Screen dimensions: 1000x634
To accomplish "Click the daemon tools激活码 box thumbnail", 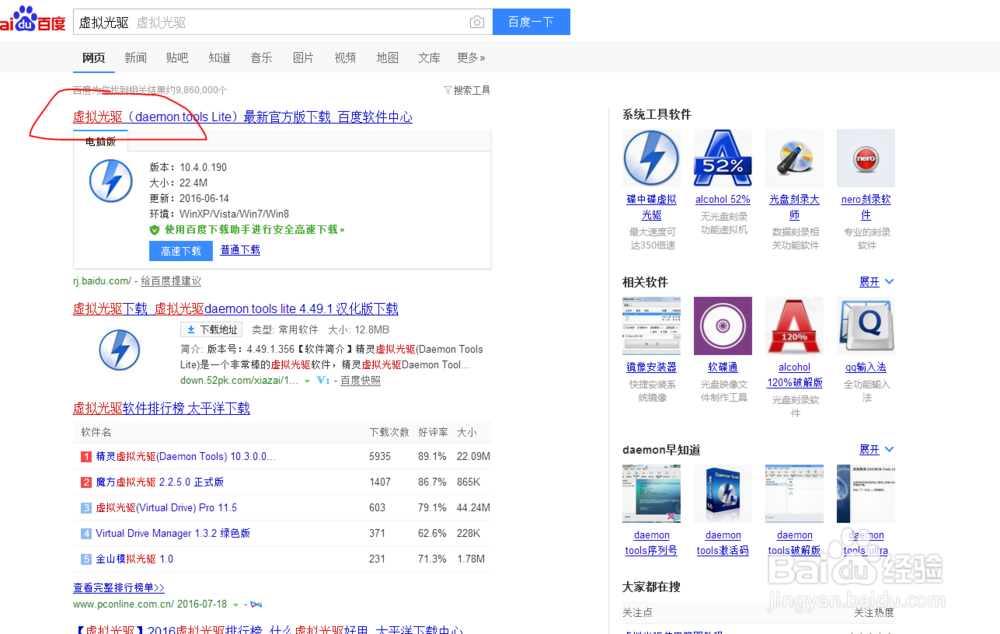I will tap(723, 494).
